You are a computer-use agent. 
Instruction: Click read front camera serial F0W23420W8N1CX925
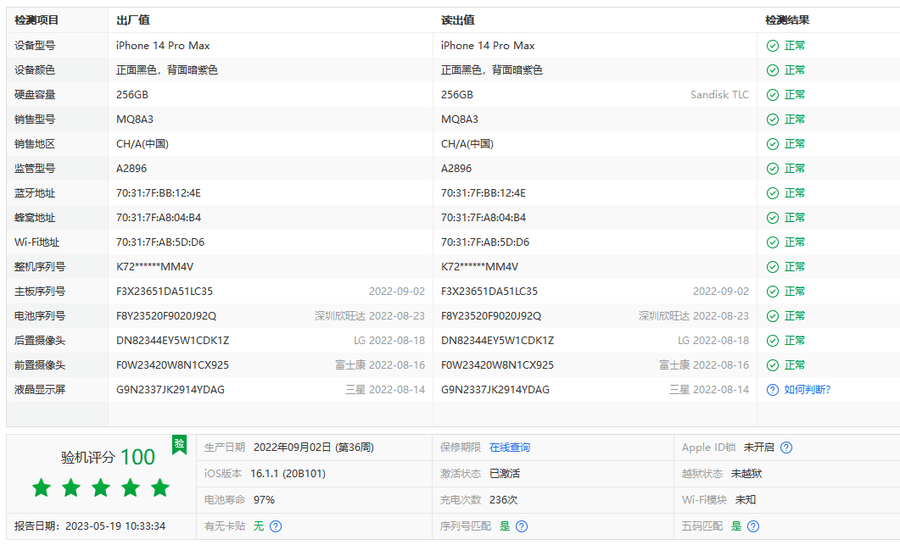click(497, 365)
